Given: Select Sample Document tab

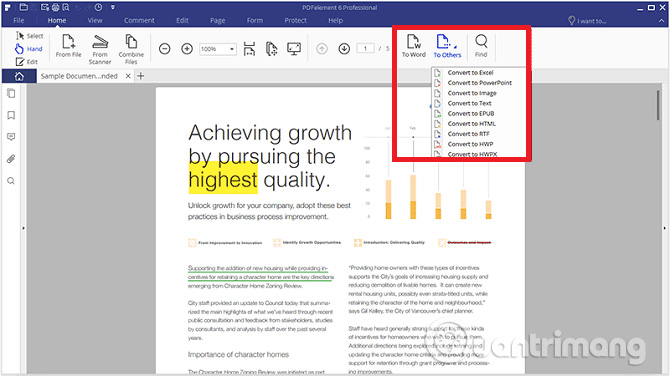Looking at the screenshot, I should point(79,76).
